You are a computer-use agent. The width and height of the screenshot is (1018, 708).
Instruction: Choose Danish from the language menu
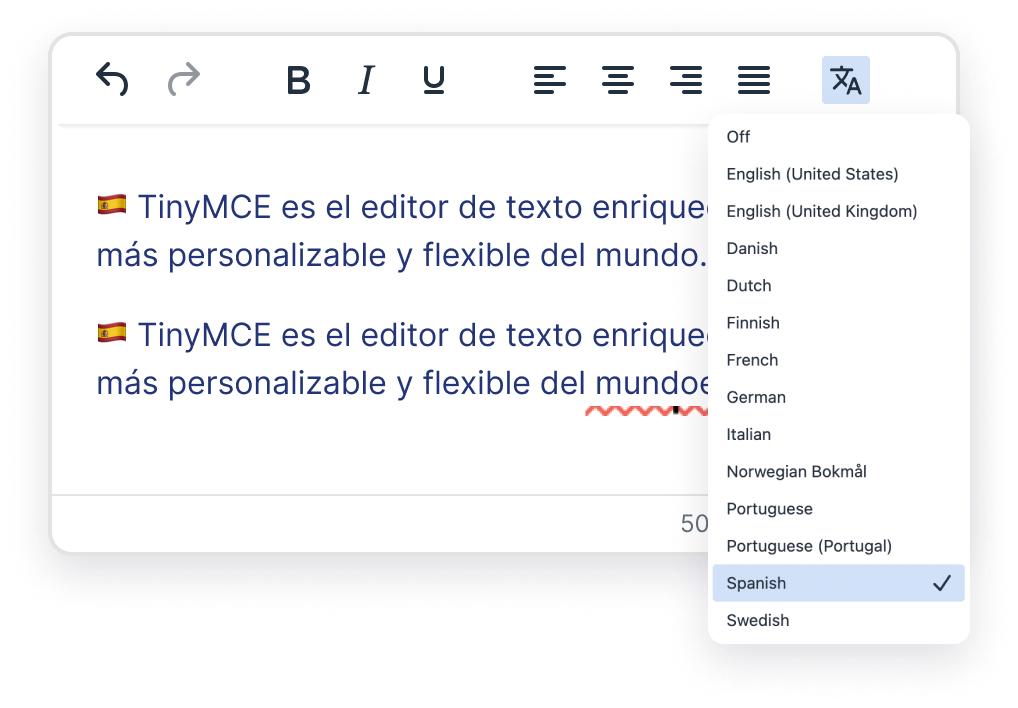[752, 248]
